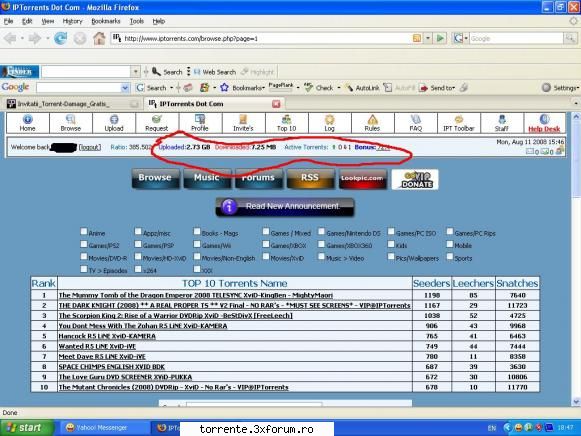581x436 pixels.
Task: Open the FAQ icon
Action: [x=415, y=119]
